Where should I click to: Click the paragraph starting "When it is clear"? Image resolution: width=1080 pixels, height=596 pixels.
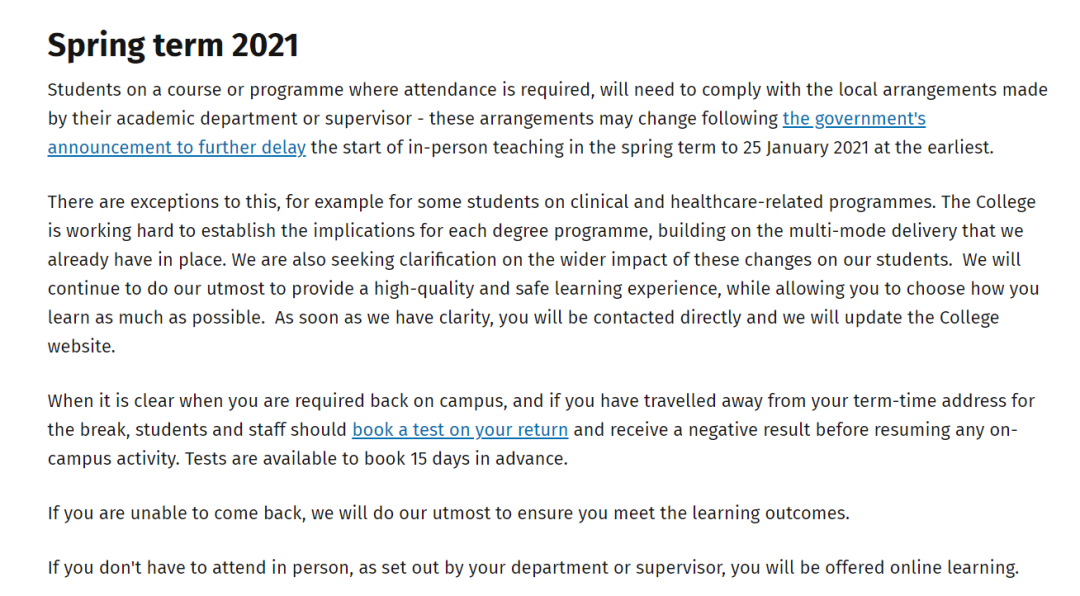point(541,430)
